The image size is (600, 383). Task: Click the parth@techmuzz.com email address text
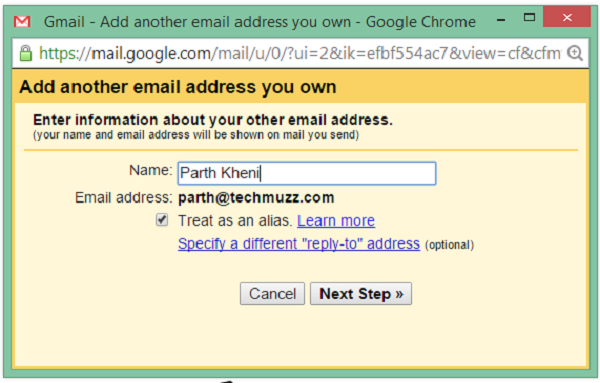[x=256, y=198]
